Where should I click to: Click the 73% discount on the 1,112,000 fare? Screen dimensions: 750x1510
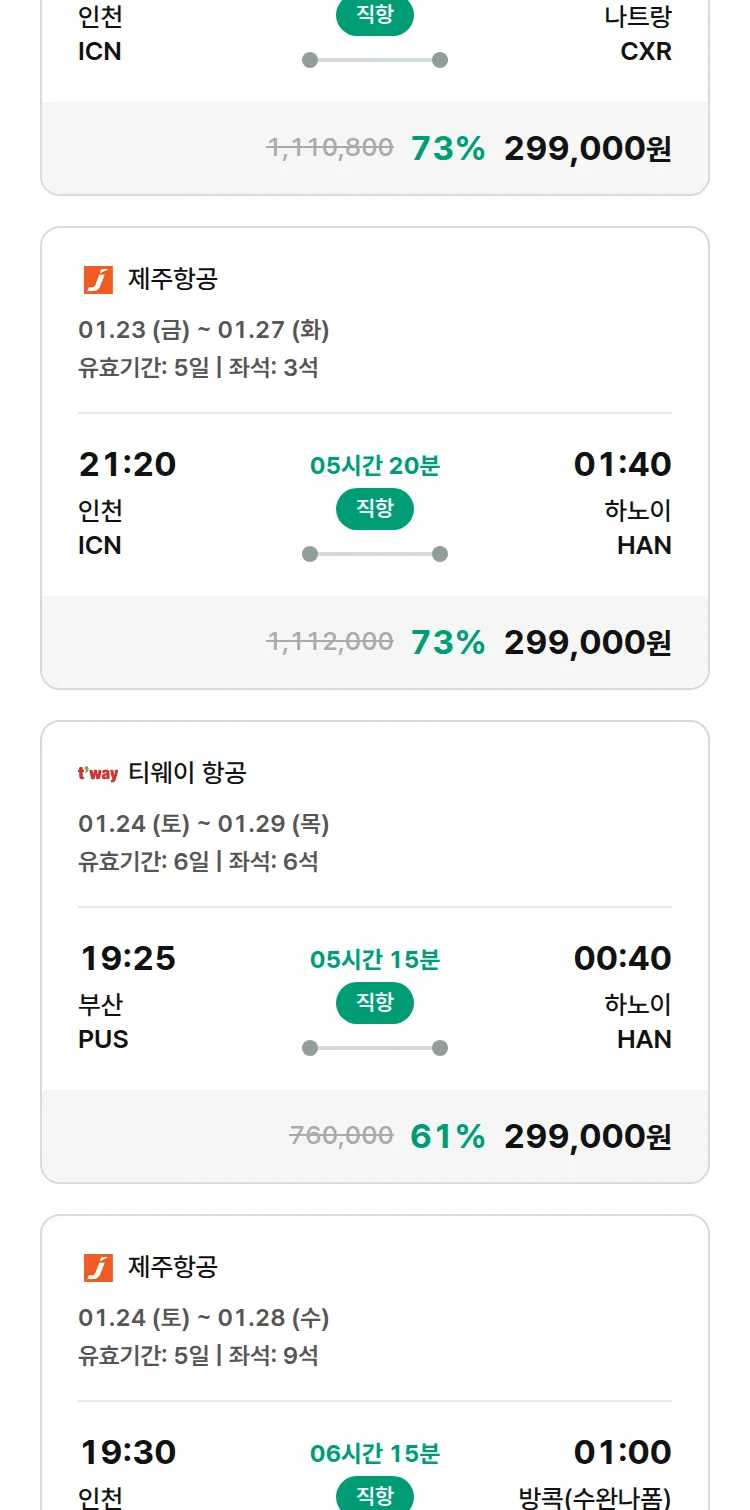(448, 643)
